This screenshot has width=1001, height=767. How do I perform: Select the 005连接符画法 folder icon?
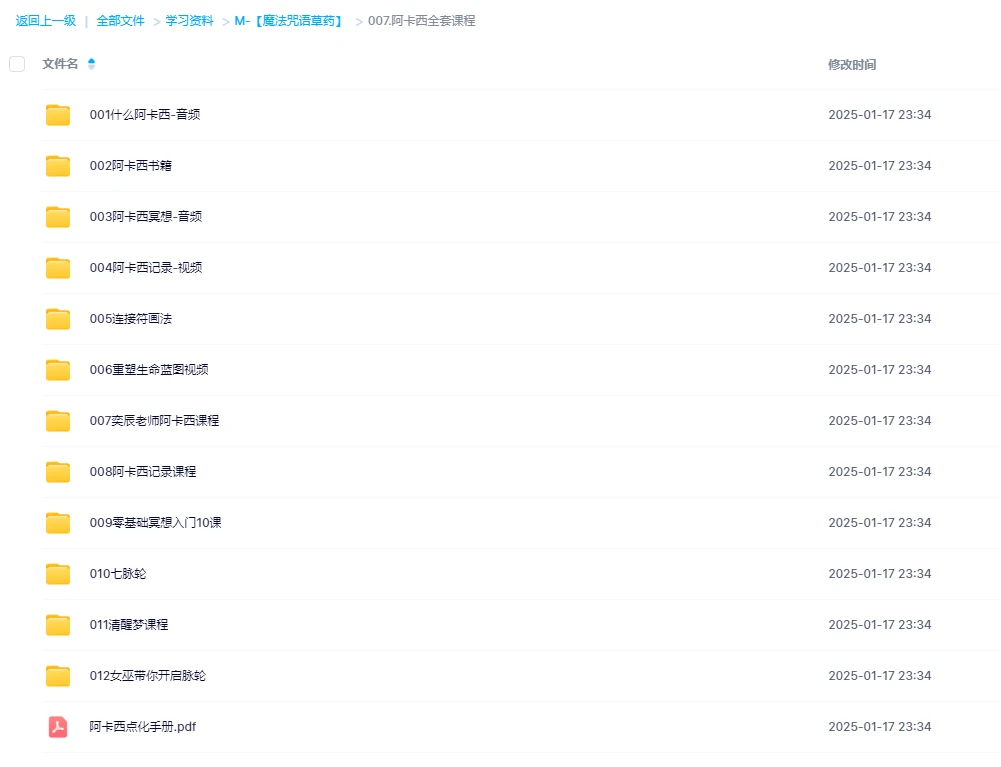(58, 319)
